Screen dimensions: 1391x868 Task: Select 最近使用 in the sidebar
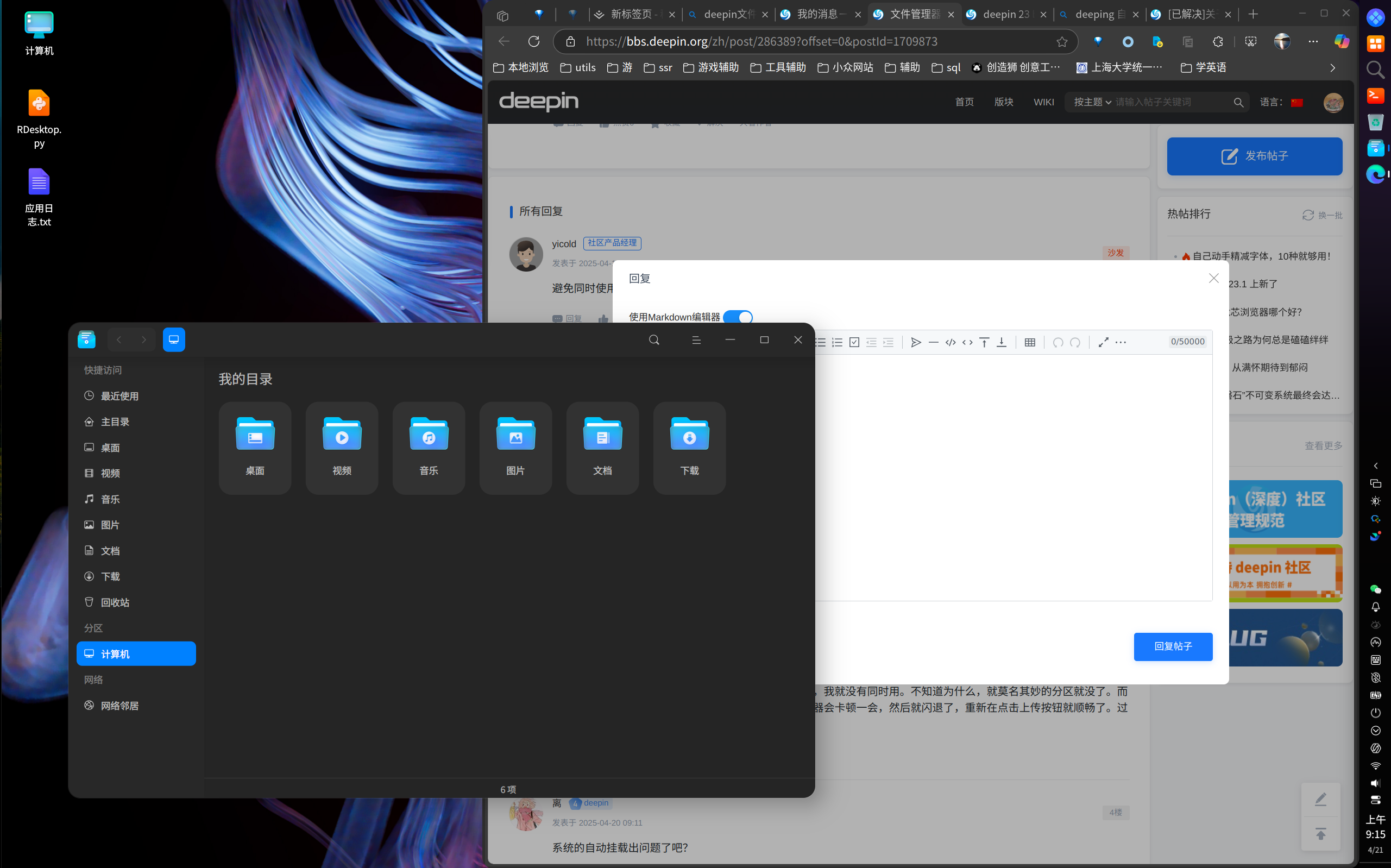click(x=136, y=396)
